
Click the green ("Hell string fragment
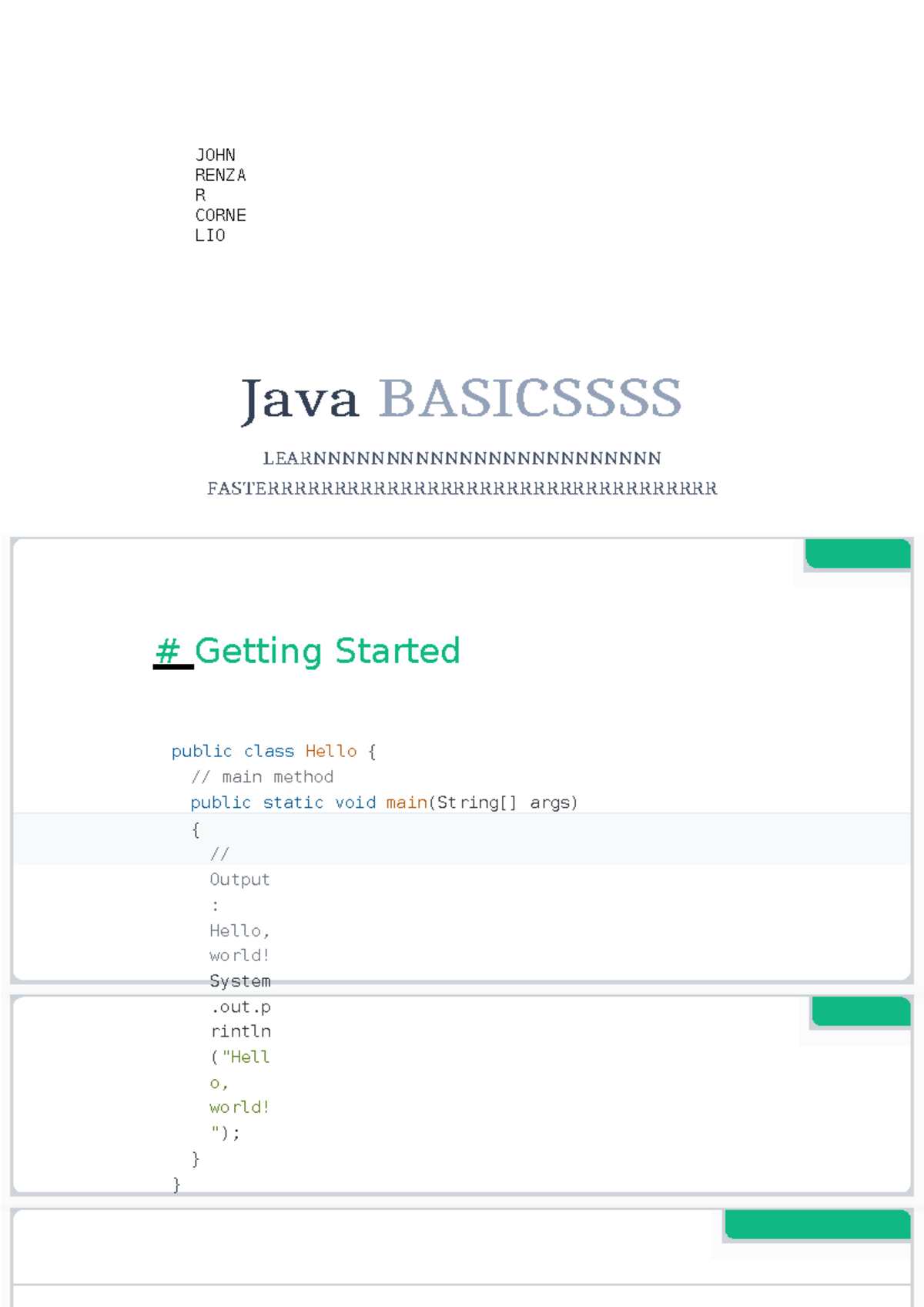pos(239,1057)
